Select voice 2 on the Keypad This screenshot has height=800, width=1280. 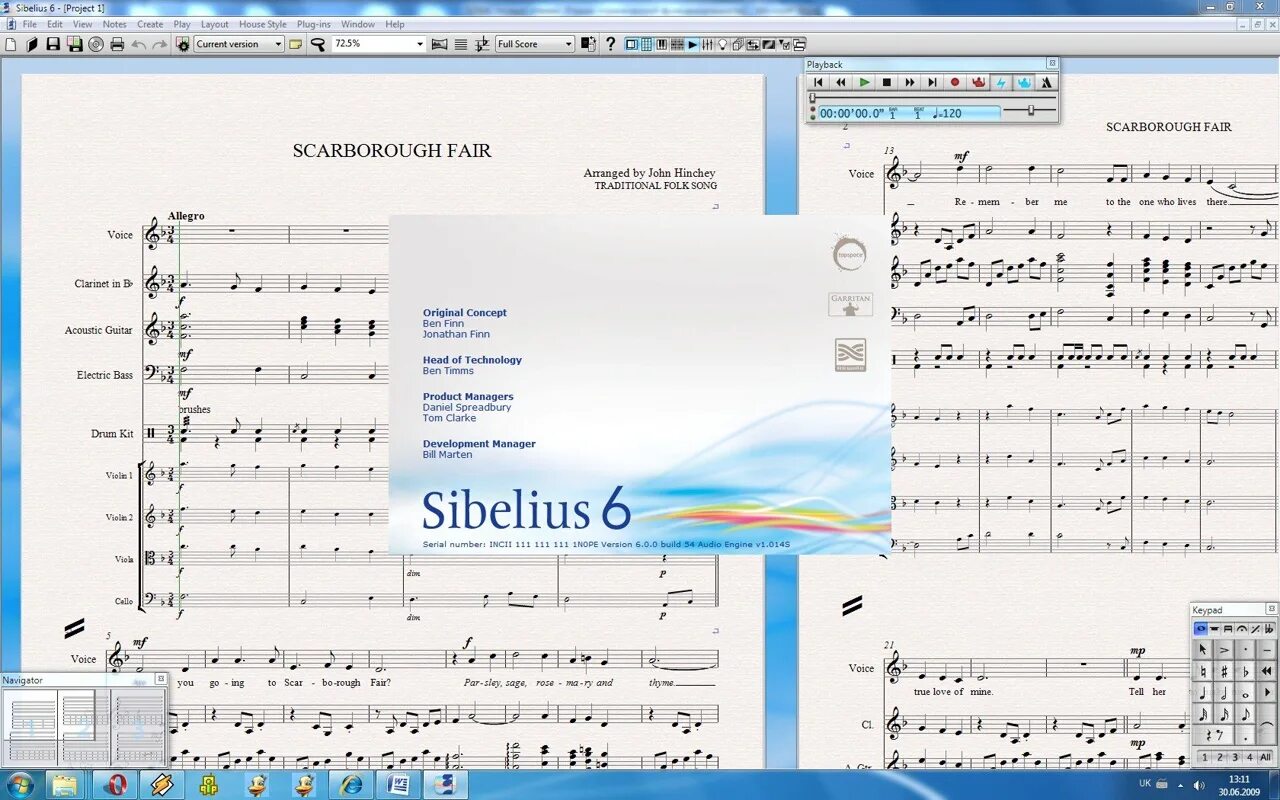coord(1220,757)
